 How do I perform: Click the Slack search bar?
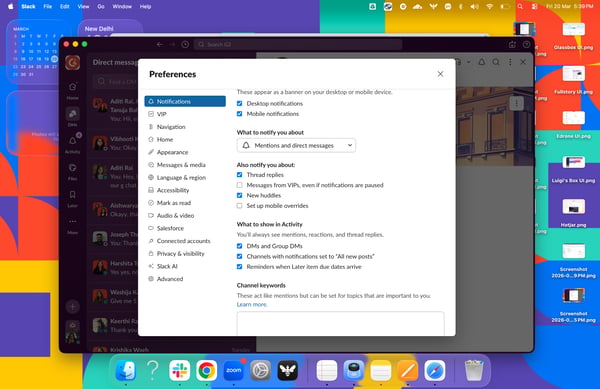tap(298, 44)
